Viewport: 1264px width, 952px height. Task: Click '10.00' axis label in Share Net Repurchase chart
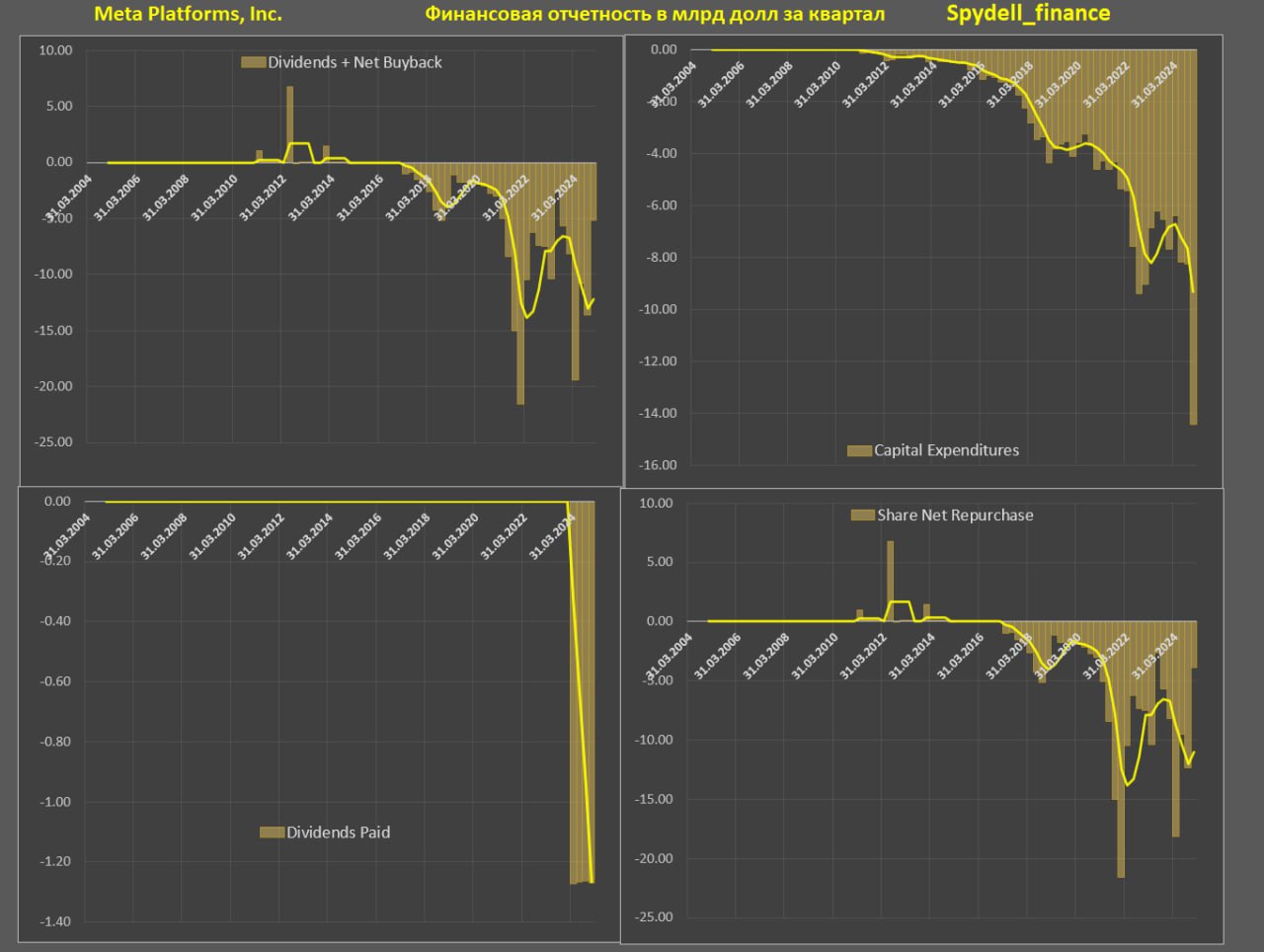click(x=656, y=503)
